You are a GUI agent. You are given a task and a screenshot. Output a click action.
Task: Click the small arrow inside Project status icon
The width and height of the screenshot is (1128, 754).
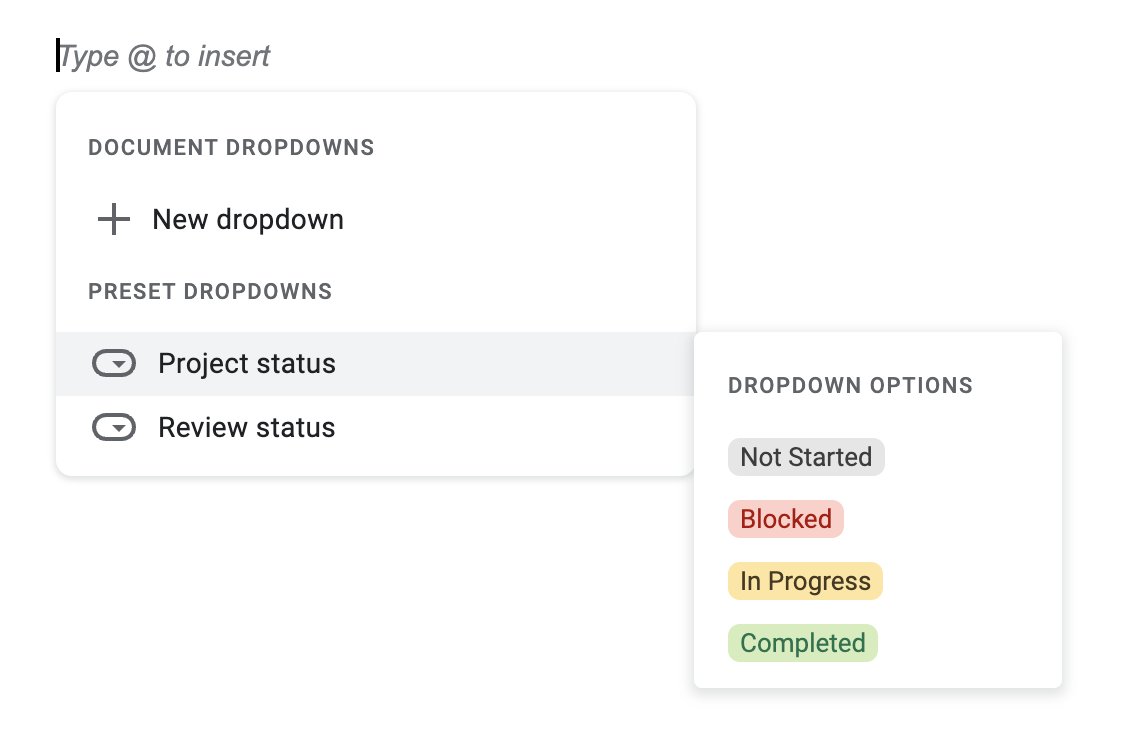pyautogui.click(x=119, y=365)
